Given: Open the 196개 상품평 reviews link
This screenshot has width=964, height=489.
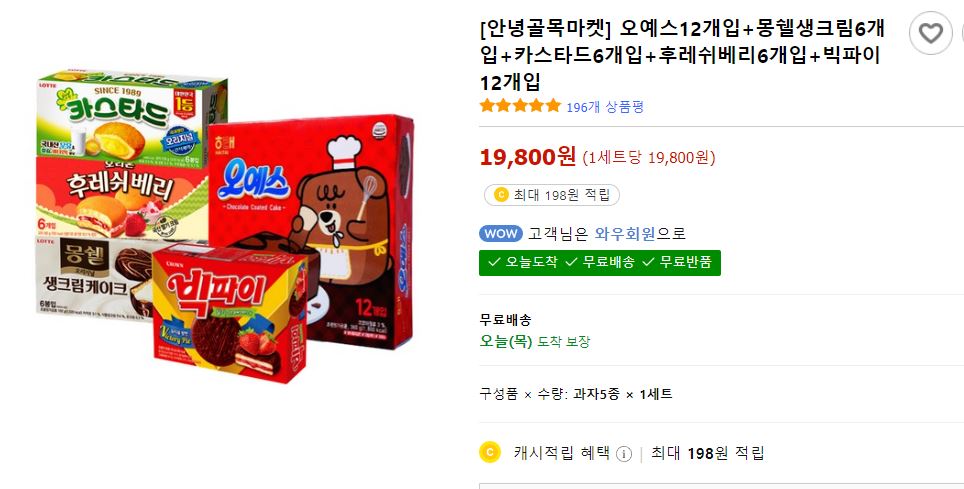Looking at the screenshot, I should [x=604, y=107].
